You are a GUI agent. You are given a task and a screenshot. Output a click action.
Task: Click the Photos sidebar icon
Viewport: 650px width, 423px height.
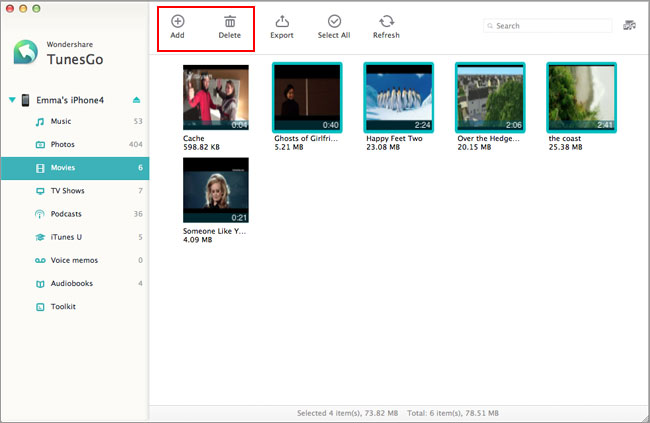(40, 145)
